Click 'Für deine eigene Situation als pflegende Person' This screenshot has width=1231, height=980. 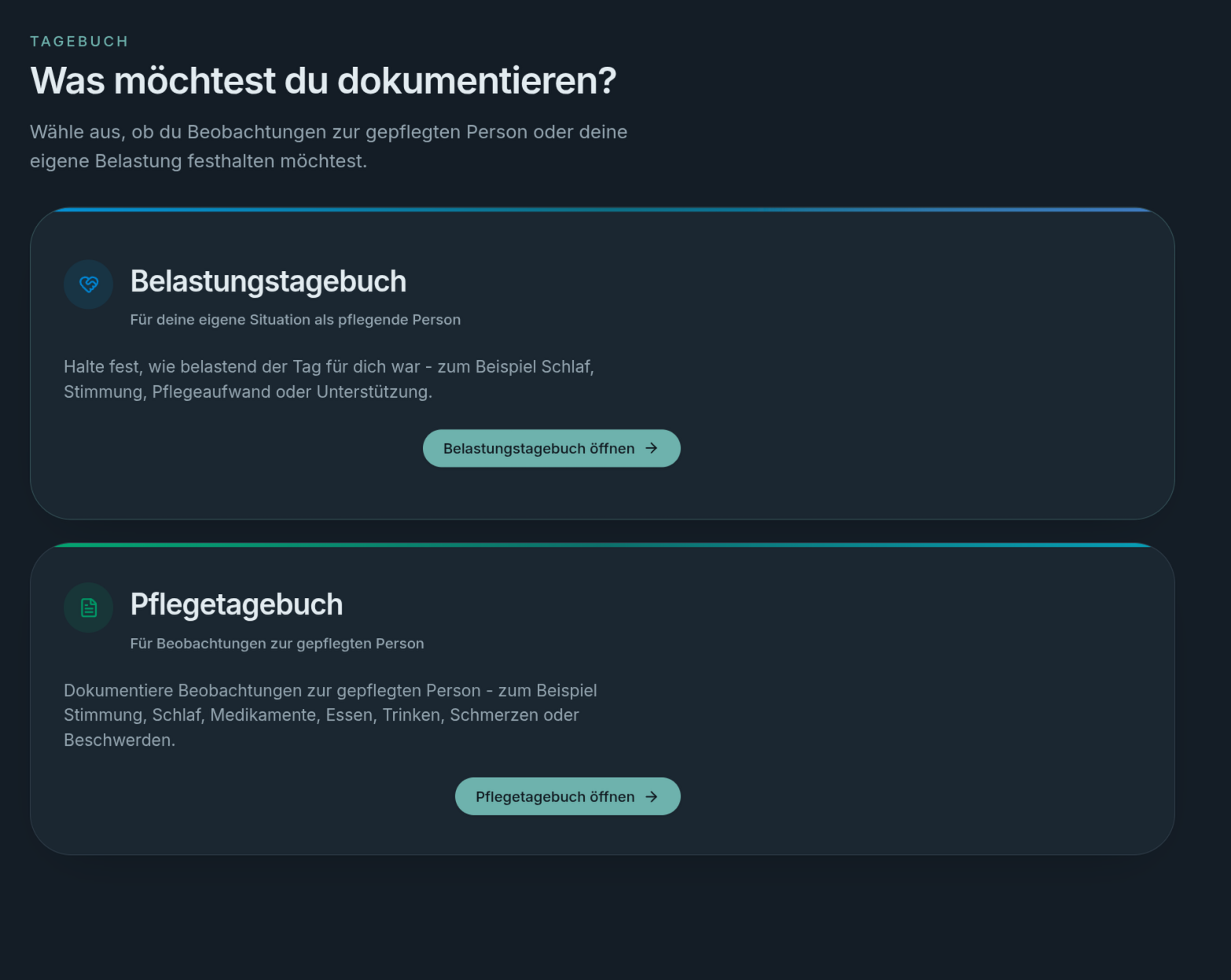tap(296, 320)
